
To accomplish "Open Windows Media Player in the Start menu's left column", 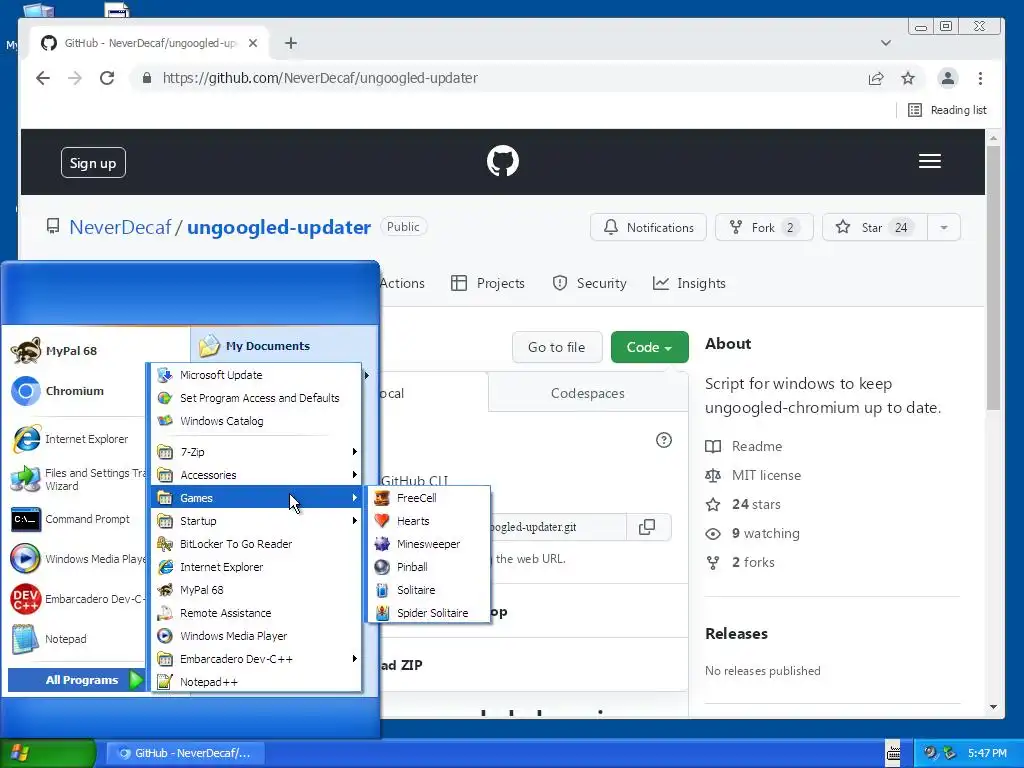I will click(75, 559).
